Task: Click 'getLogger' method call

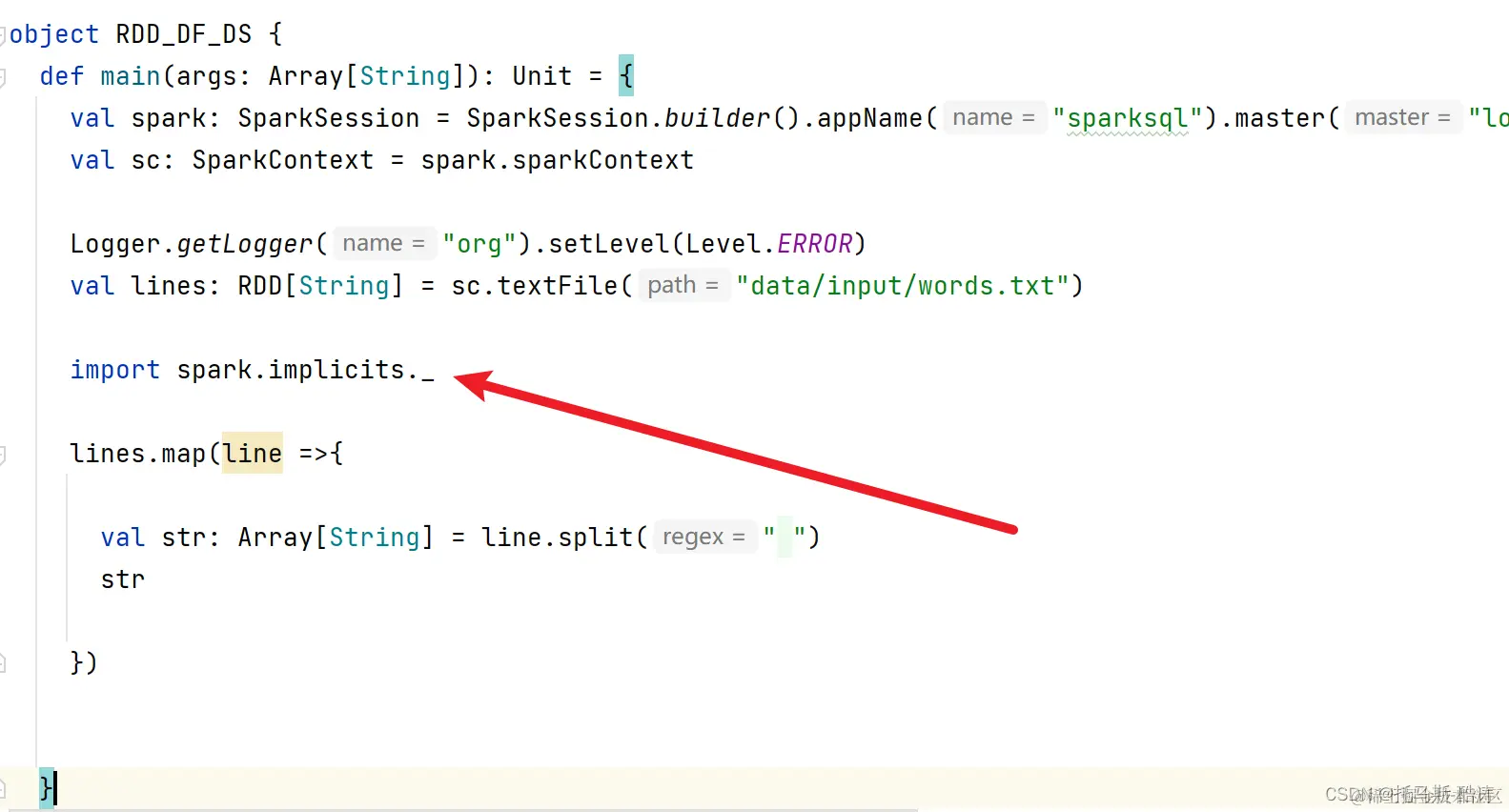Action: (245, 244)
